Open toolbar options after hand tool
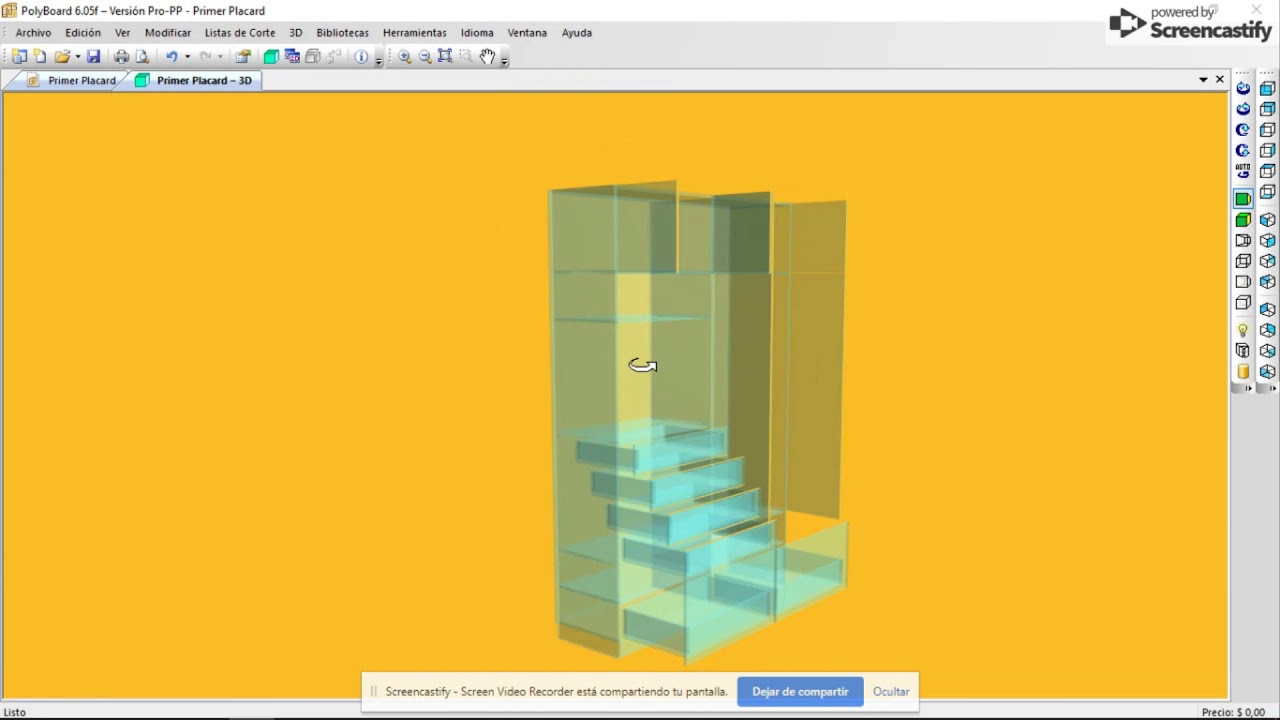This screenshot has height=720, width=1280. click(504, 60)
